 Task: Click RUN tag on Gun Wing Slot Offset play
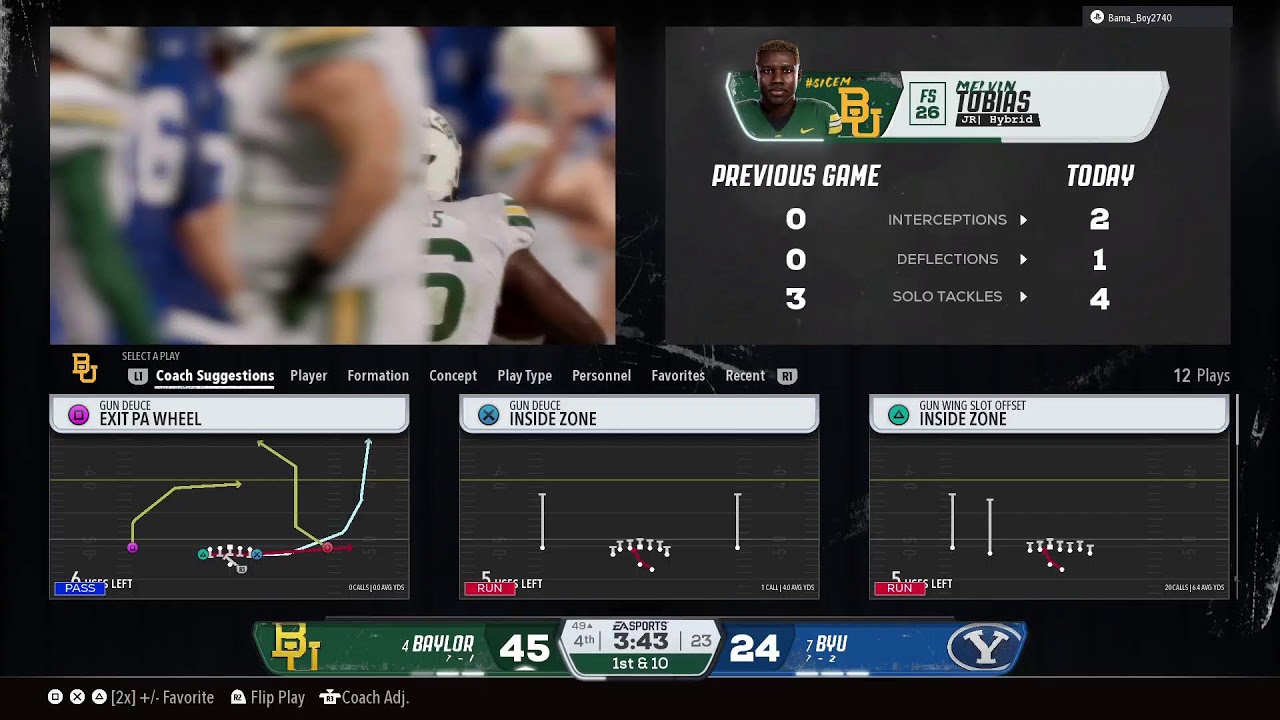899,588
